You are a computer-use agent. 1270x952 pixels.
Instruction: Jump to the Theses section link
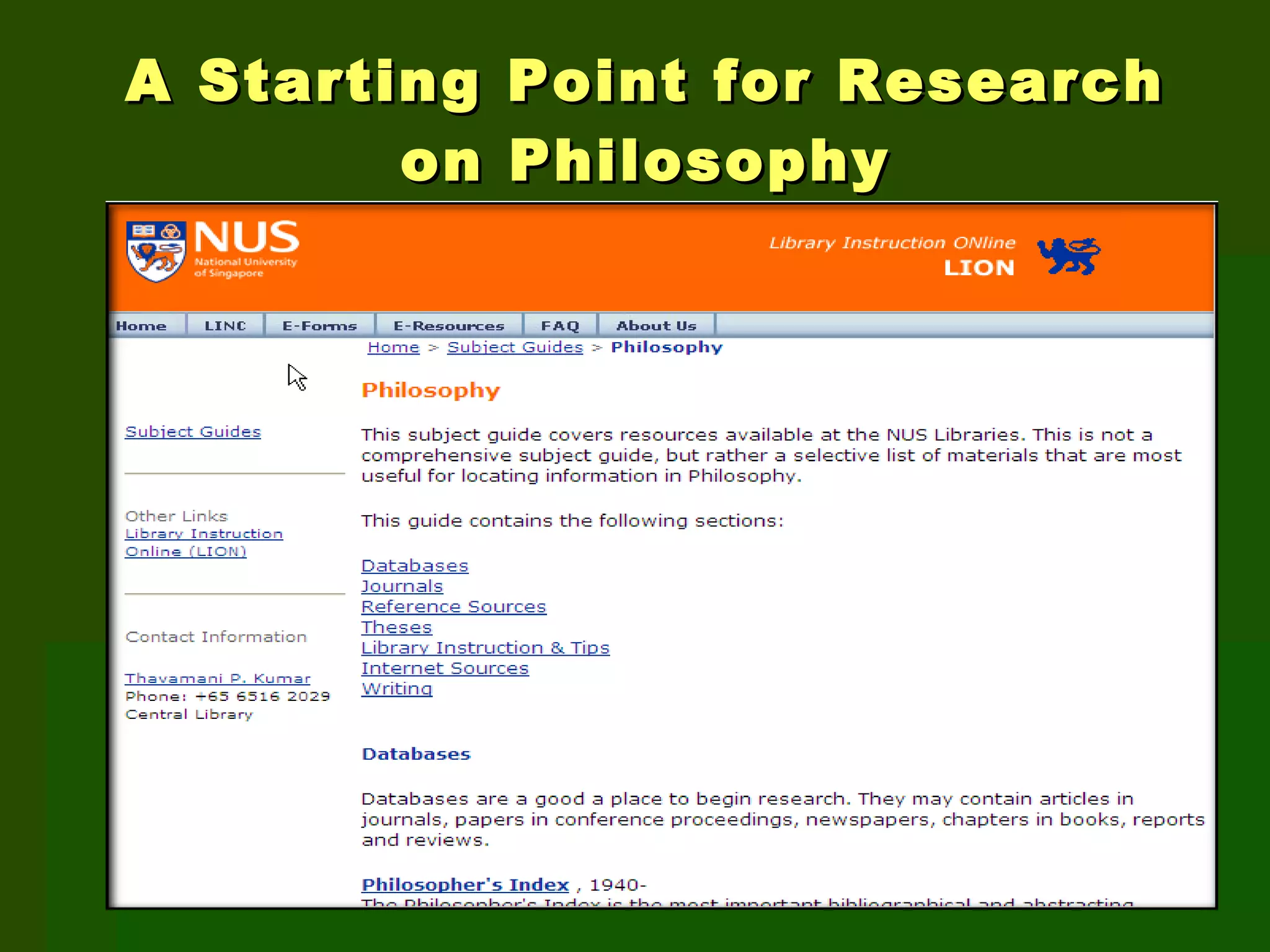click(397, 627)
